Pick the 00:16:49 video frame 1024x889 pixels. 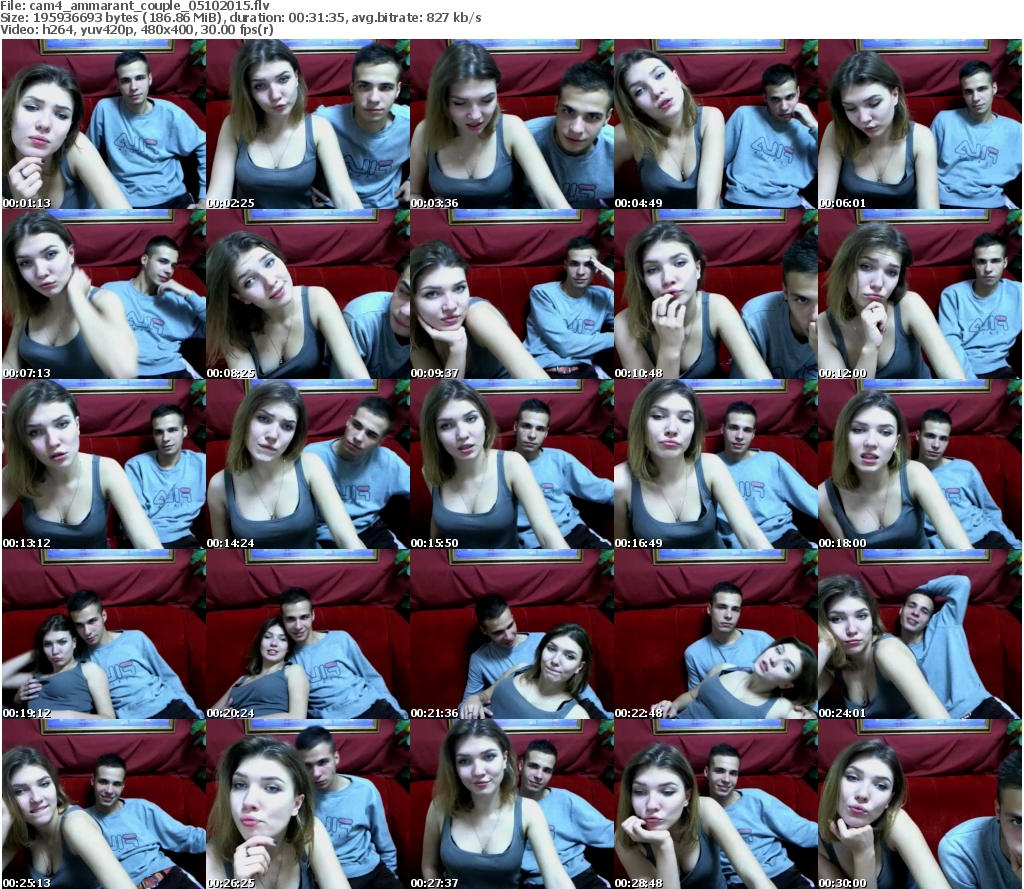point(716,464)
